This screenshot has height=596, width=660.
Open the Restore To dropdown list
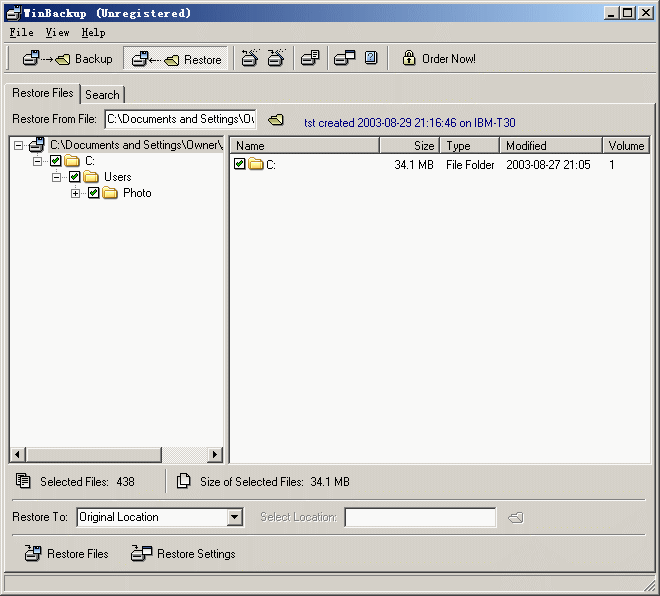235,517
